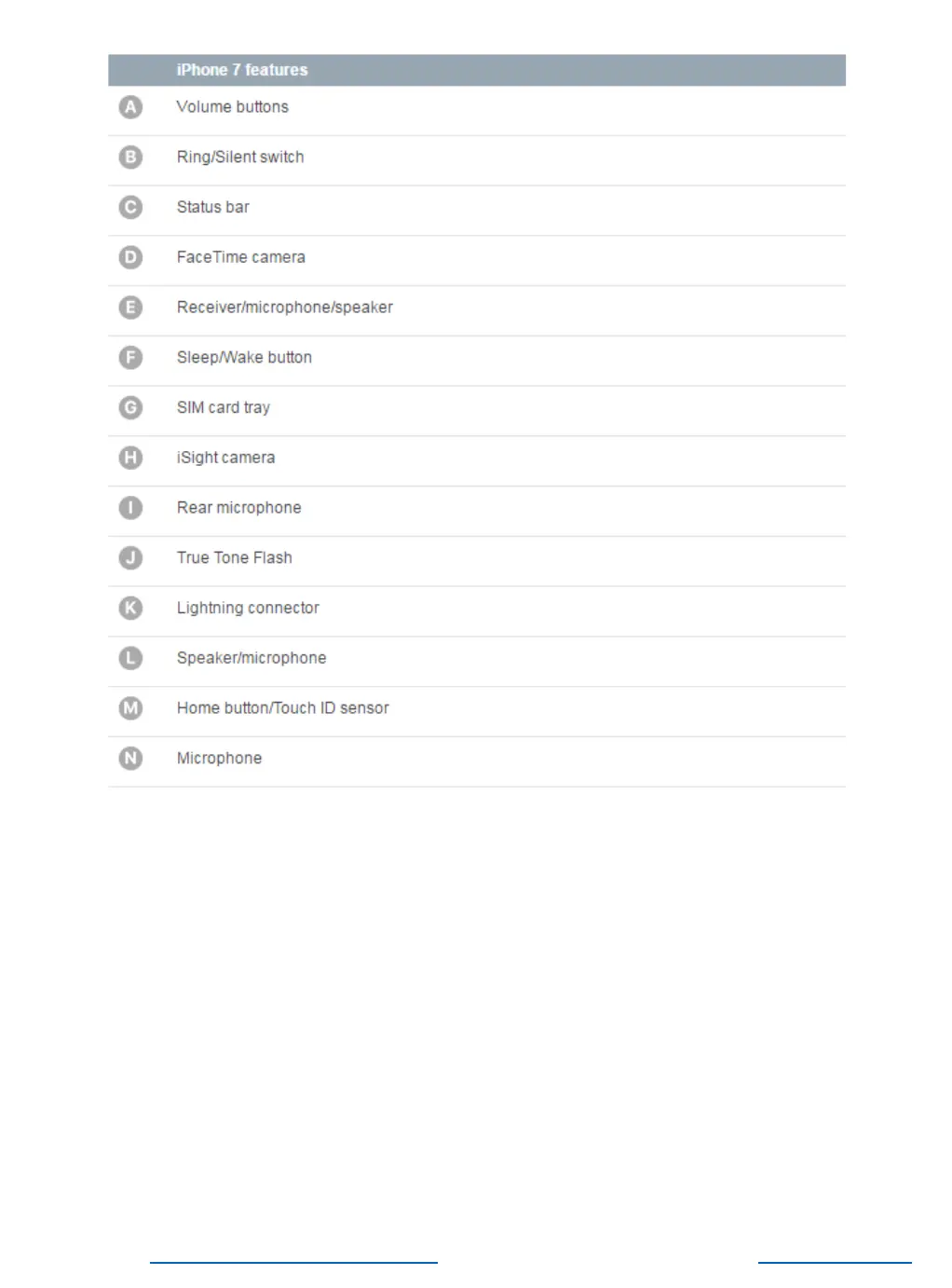Click the N icon beside Microphone
Image resolution: width=952 pixels, height=1288 pixels.
(x=130, y=759)
